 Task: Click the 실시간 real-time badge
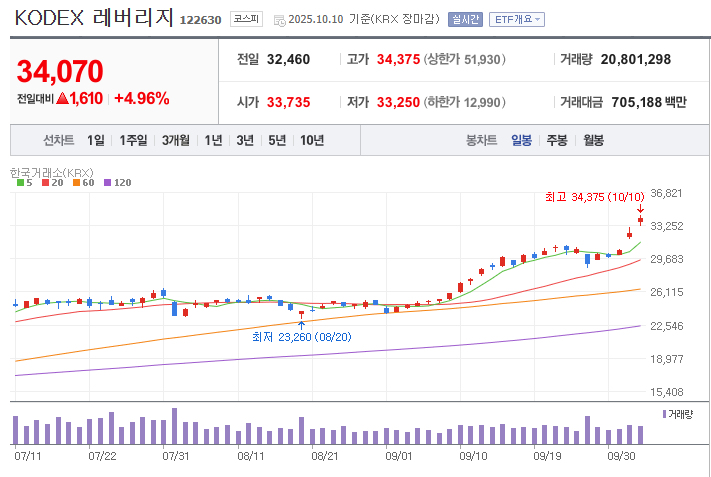(465, 19)
